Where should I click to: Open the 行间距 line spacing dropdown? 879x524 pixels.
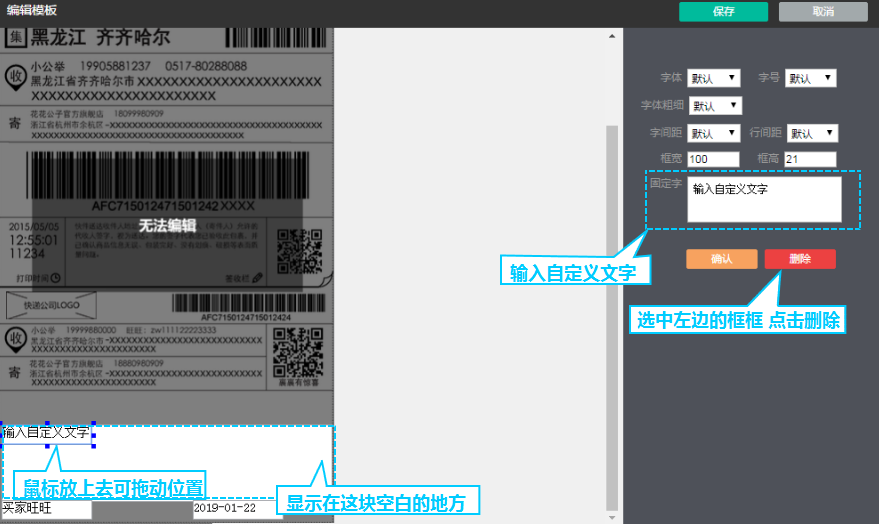[812, 133]
